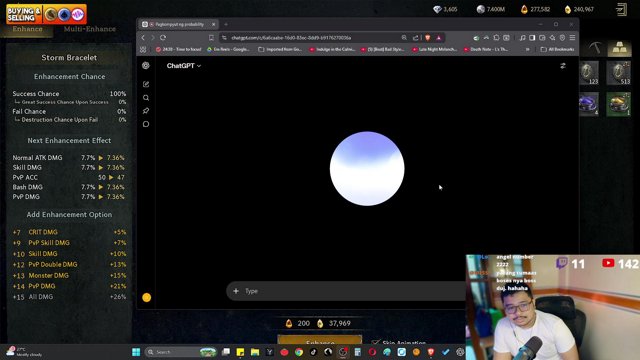Open the gold bars category tab in game
This screenshot has height=360, width=640.
coord(619,48)
